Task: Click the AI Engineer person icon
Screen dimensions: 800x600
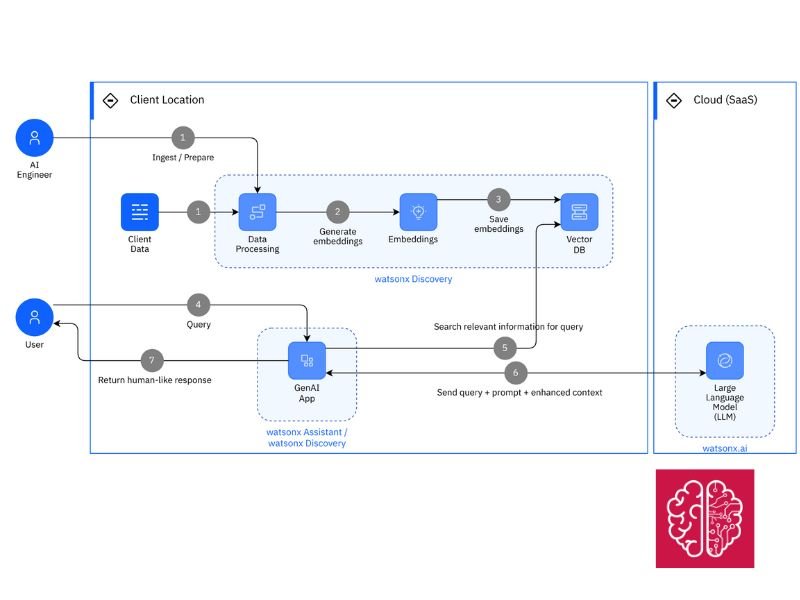Action: tap(34, 138)
